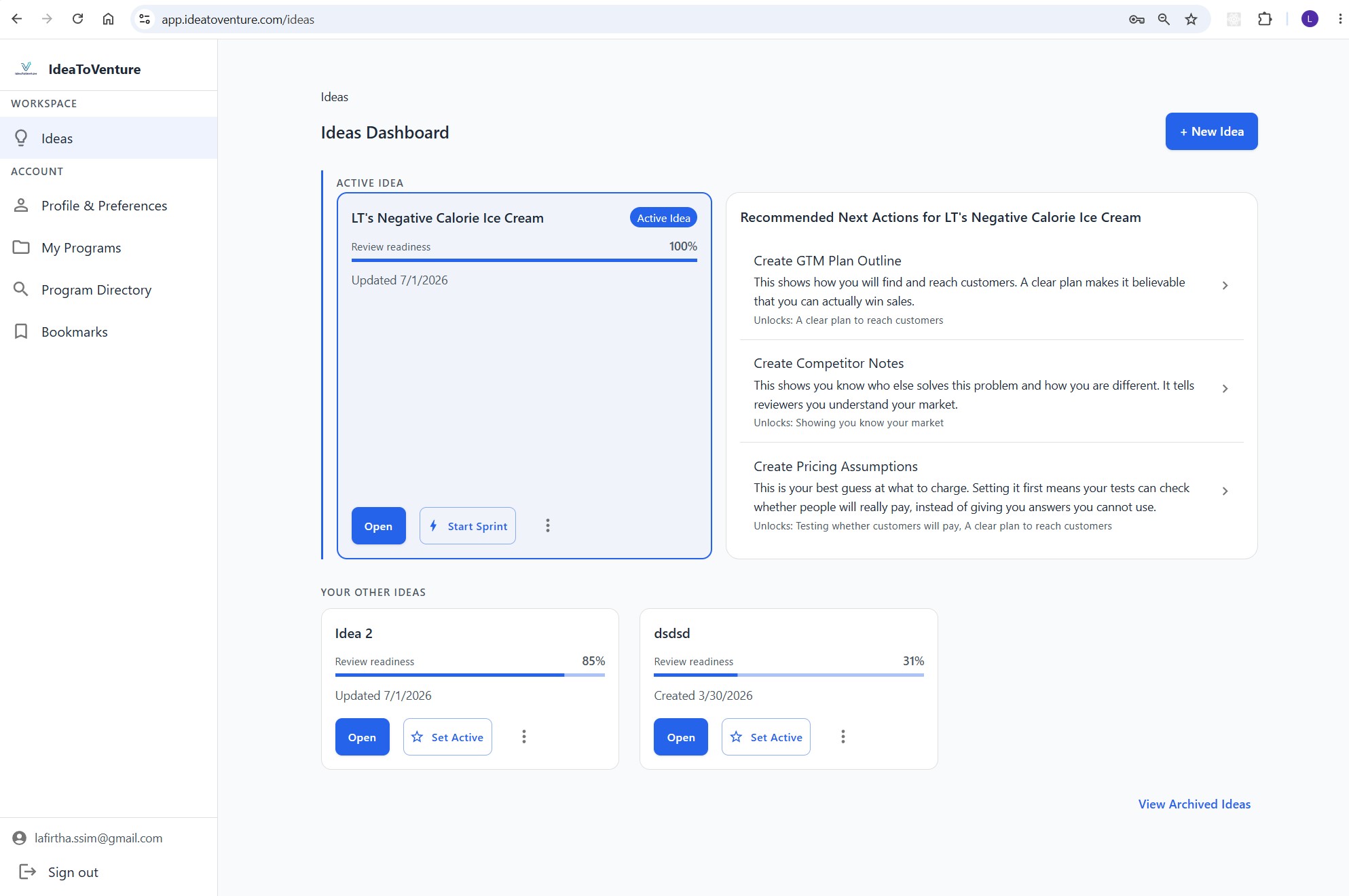Click Sign out
The height and width of the screenshot is (896, 1349).
(x=73, y=872)
